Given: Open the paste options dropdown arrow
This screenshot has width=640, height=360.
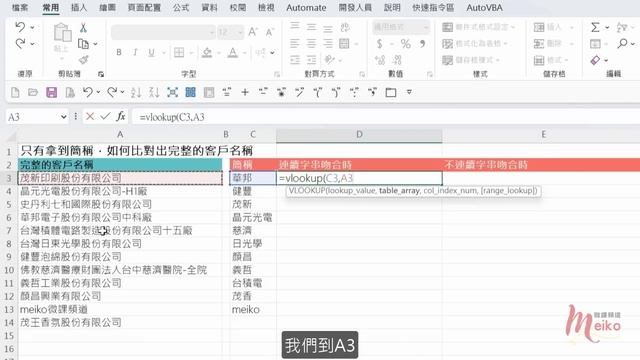Looking at the screenshot, I should (x=62, y=58).
